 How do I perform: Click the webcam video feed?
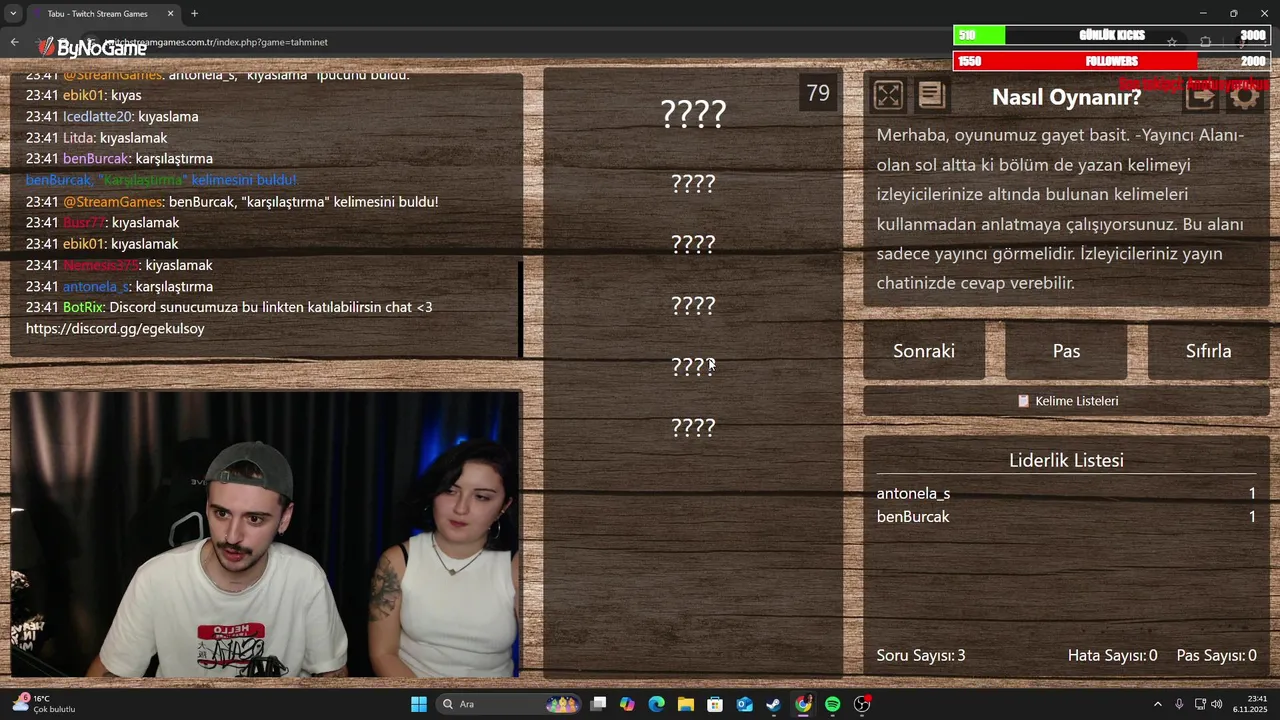265,534
